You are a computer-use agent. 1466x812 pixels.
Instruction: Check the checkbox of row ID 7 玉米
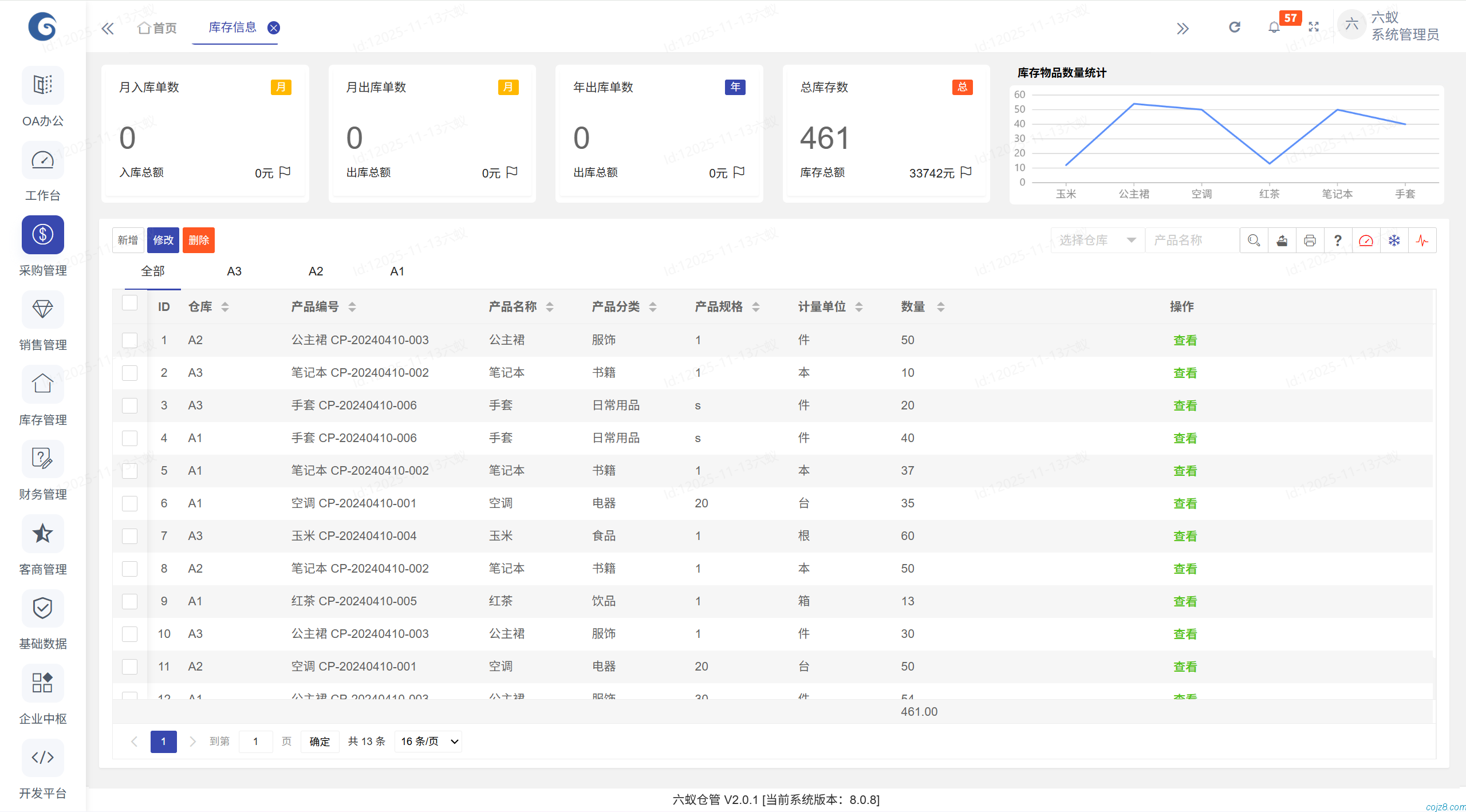point(130,536)
